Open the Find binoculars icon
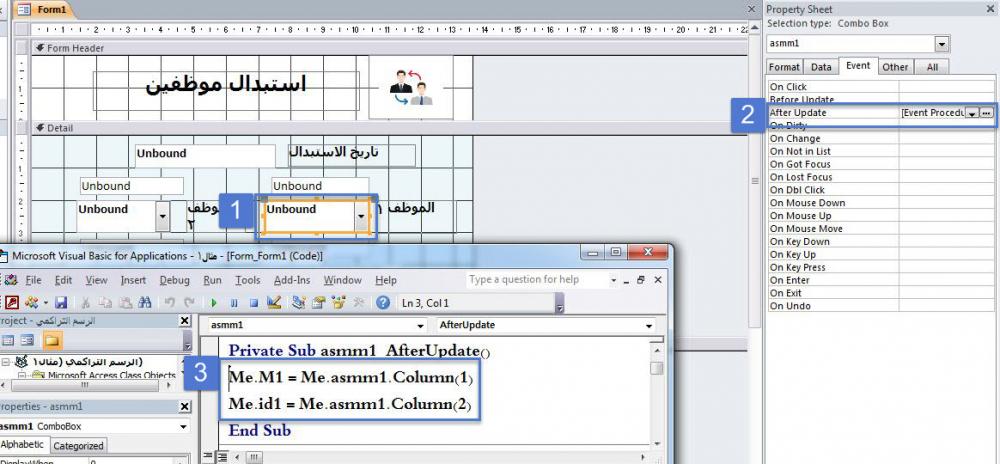 click(144, 302)
